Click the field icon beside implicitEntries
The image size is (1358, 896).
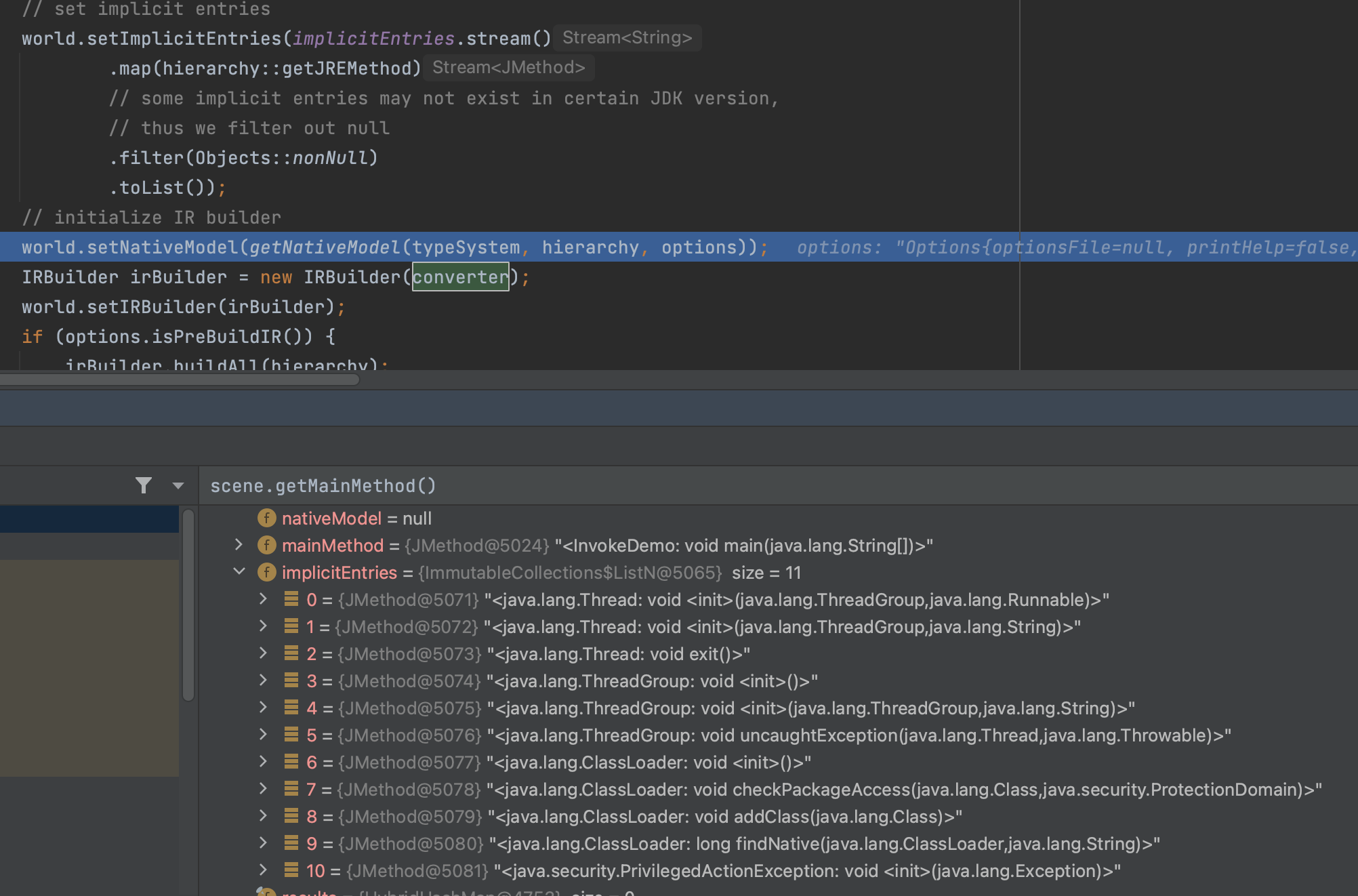(267, 573)
